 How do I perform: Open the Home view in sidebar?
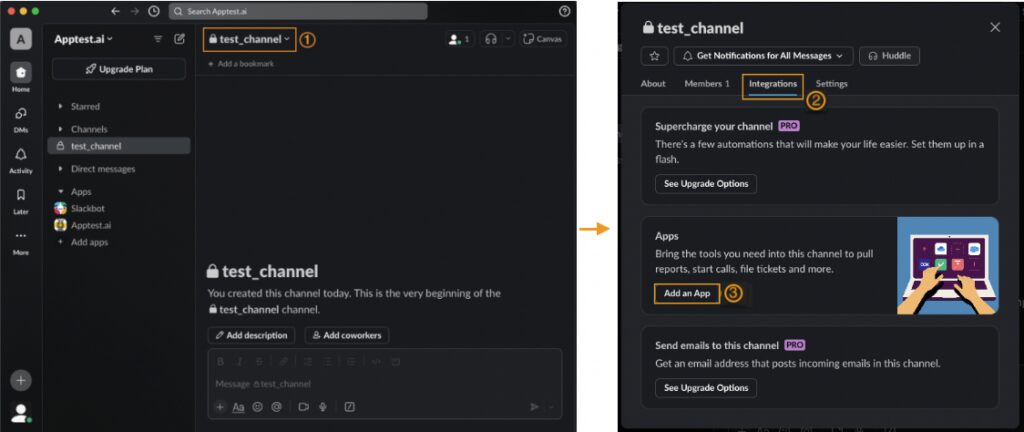pyautogui.click(x=21, y=73)
